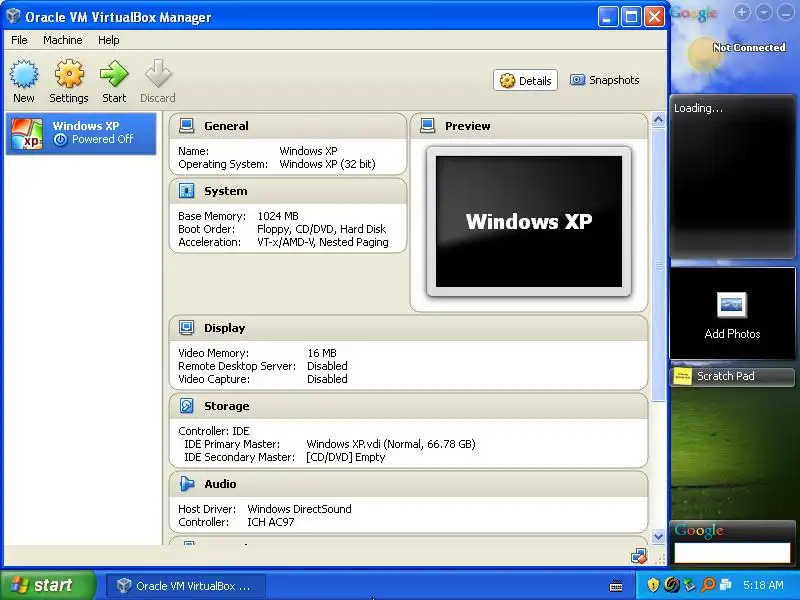Open the Google sidebar down-arrow menu

coord(764,12)
